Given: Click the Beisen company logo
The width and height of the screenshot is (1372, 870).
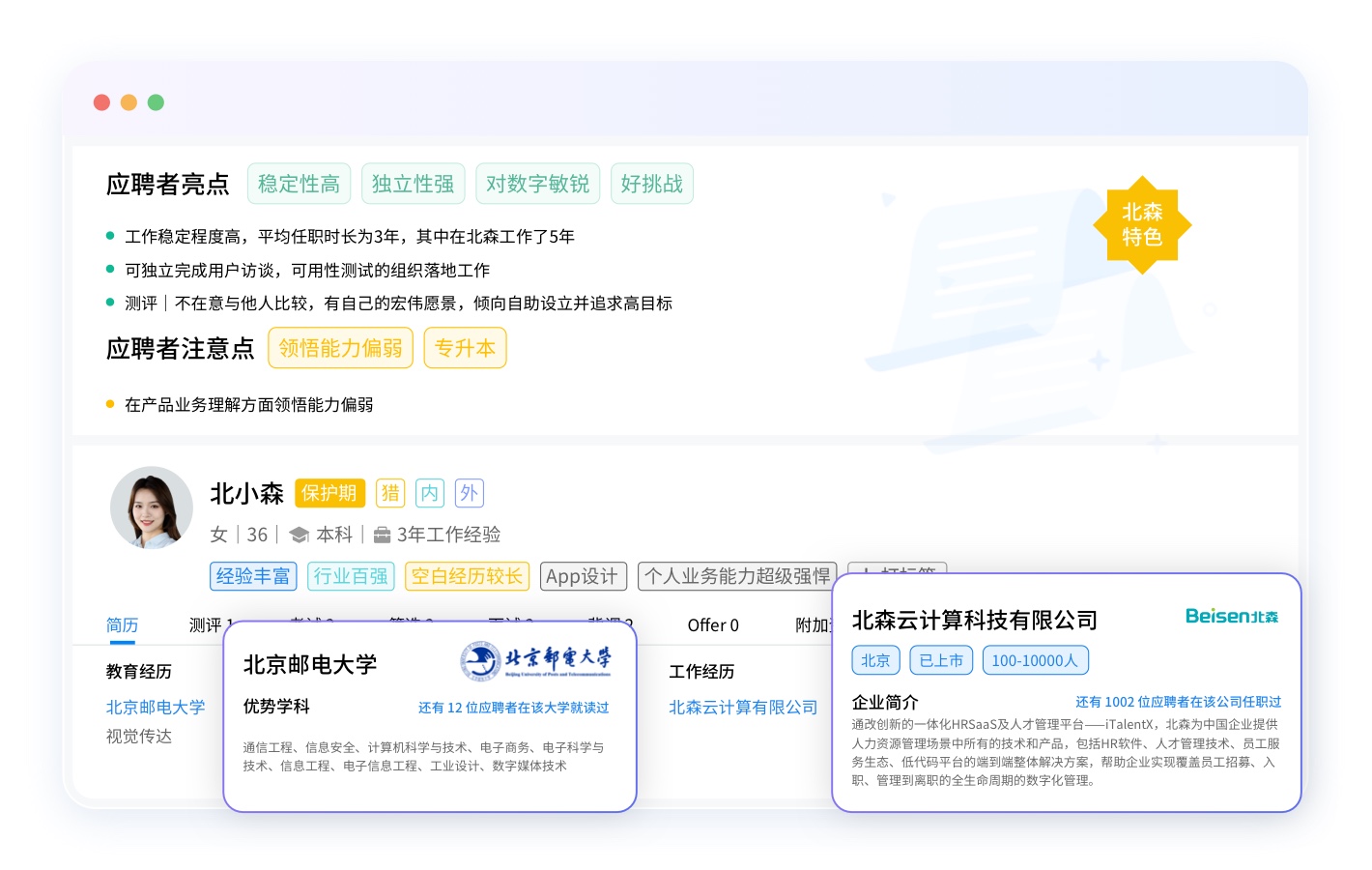Looking at the screenshot, I should 1231,617.
